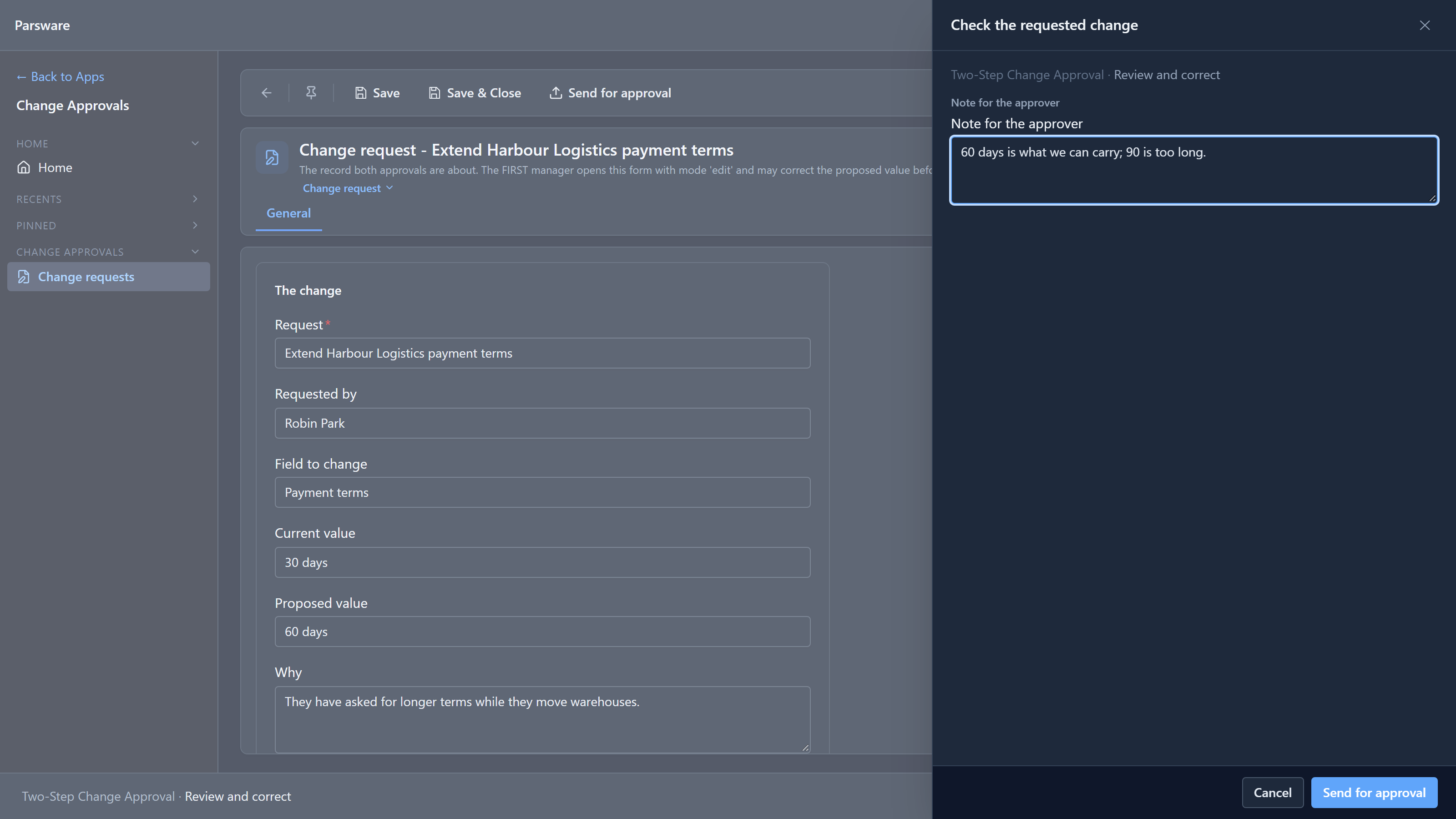Open Change requests in the sidebar
This screenshot has width=1456, height=819.
(x=109, y=276)
